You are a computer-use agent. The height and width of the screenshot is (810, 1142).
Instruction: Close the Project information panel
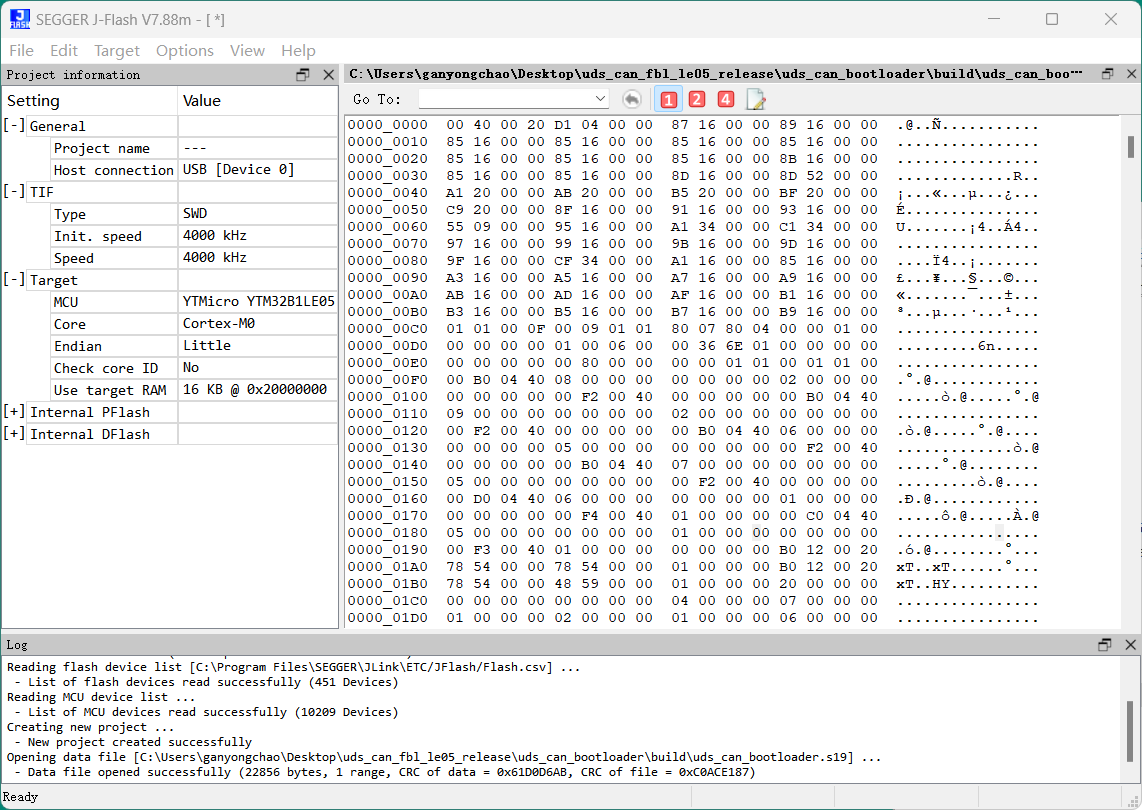coord(328,74)
